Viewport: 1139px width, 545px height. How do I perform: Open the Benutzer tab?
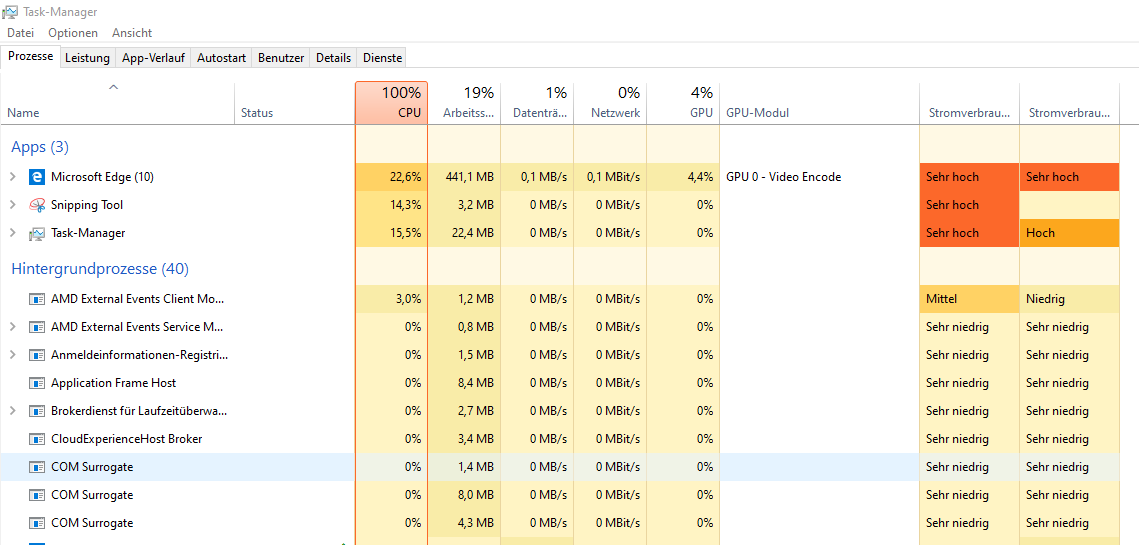point(281,58)
